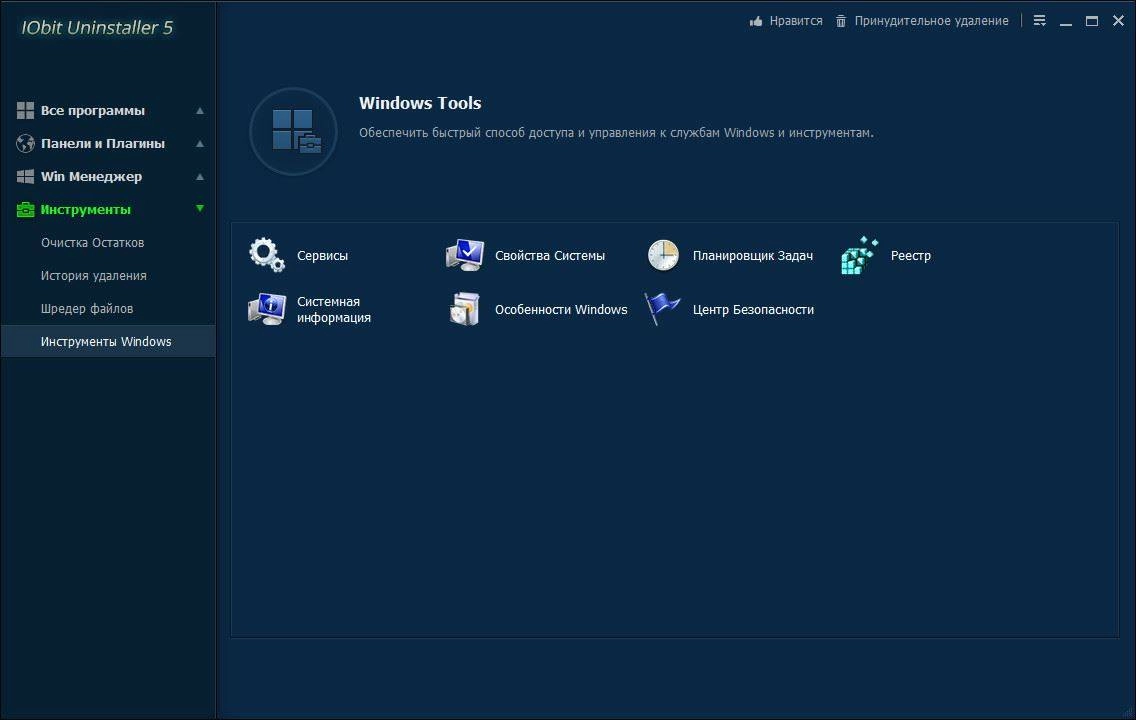Click the Реестр label
The width and height of the screenshot is (1136, 720).
pos(911,256)
